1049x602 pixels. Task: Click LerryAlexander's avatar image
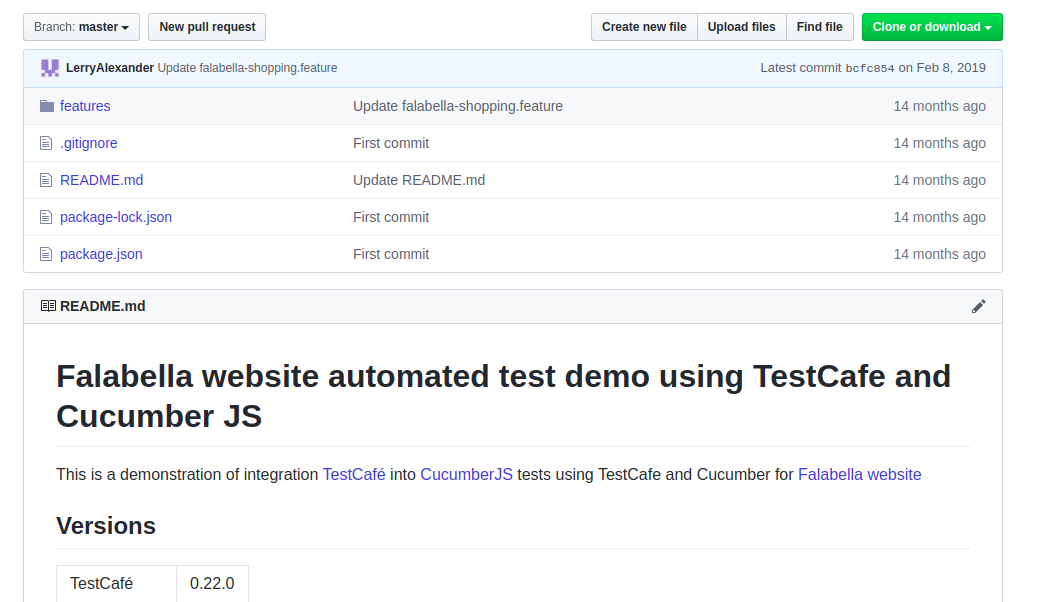tap(50, 68)
